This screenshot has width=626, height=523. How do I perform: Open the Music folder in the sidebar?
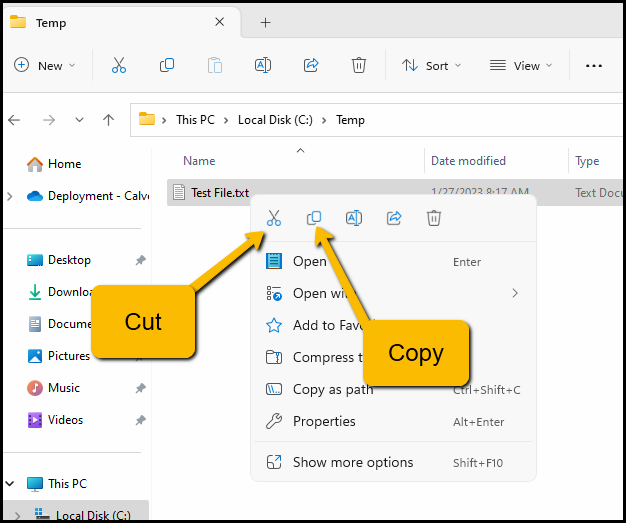64,387
